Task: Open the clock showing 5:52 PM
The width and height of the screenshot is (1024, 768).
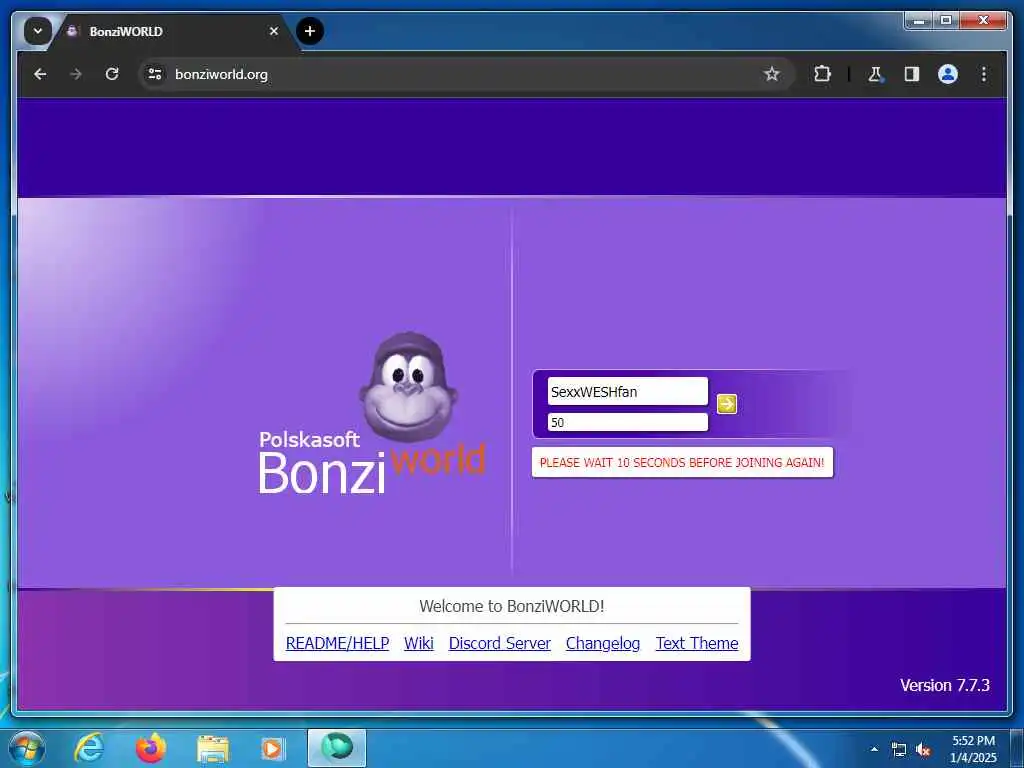Action: (x=973, y=749)
